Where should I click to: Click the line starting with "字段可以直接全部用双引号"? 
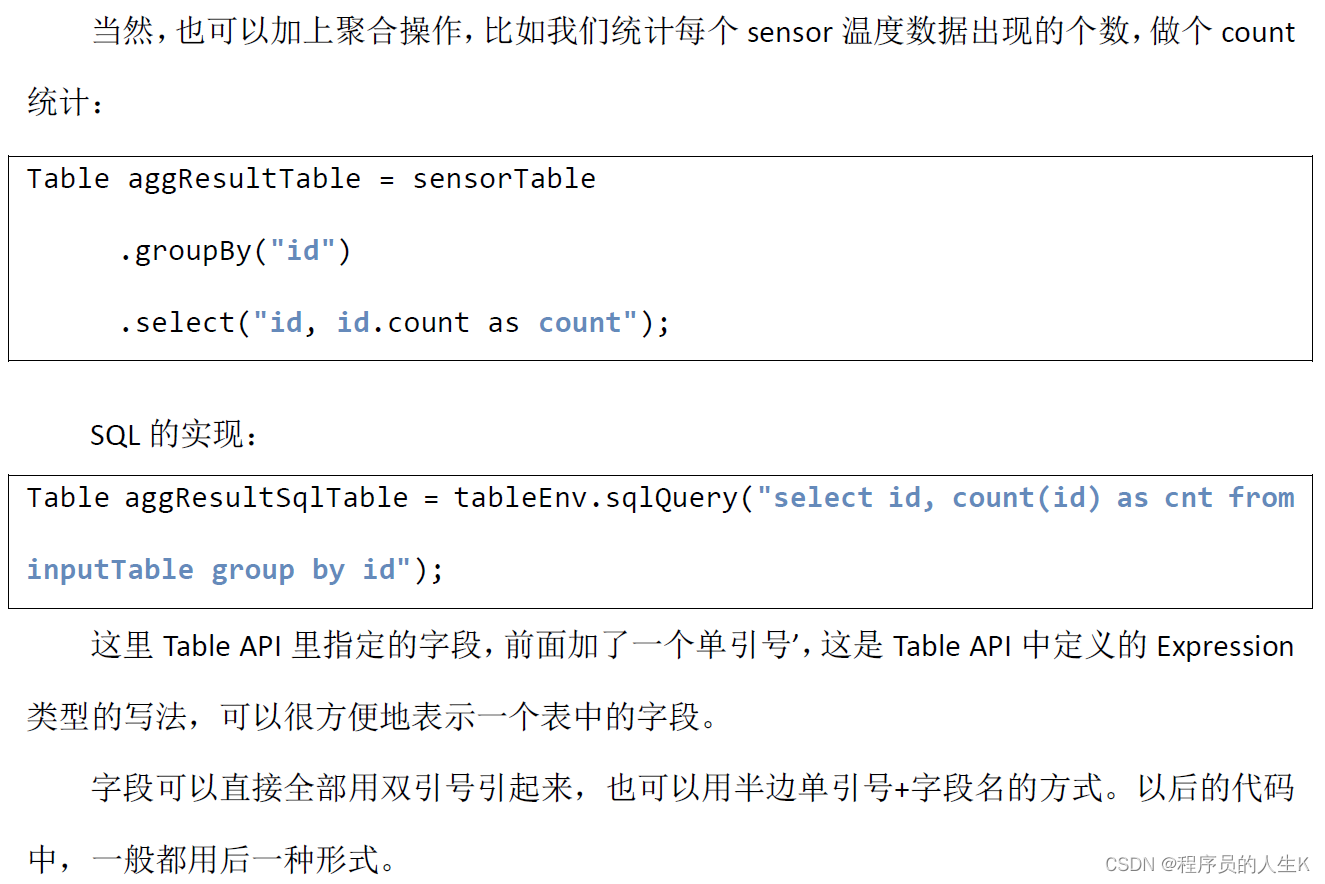pos(692,788)
